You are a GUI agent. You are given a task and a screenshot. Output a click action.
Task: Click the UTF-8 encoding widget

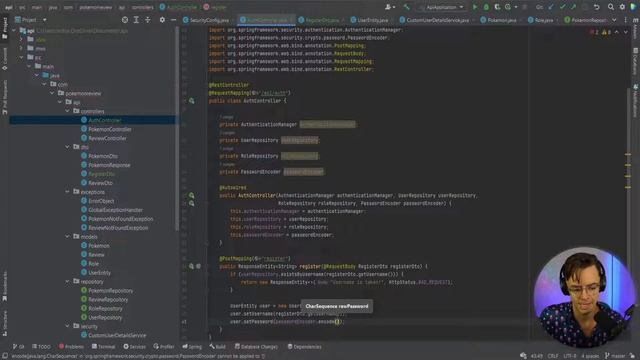[x=569, y=356]
